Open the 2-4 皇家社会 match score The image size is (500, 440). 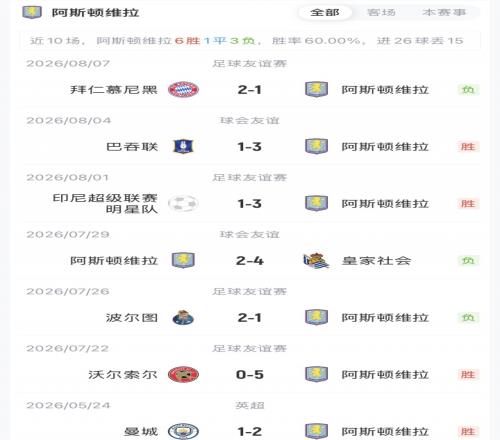pos(250,261)
